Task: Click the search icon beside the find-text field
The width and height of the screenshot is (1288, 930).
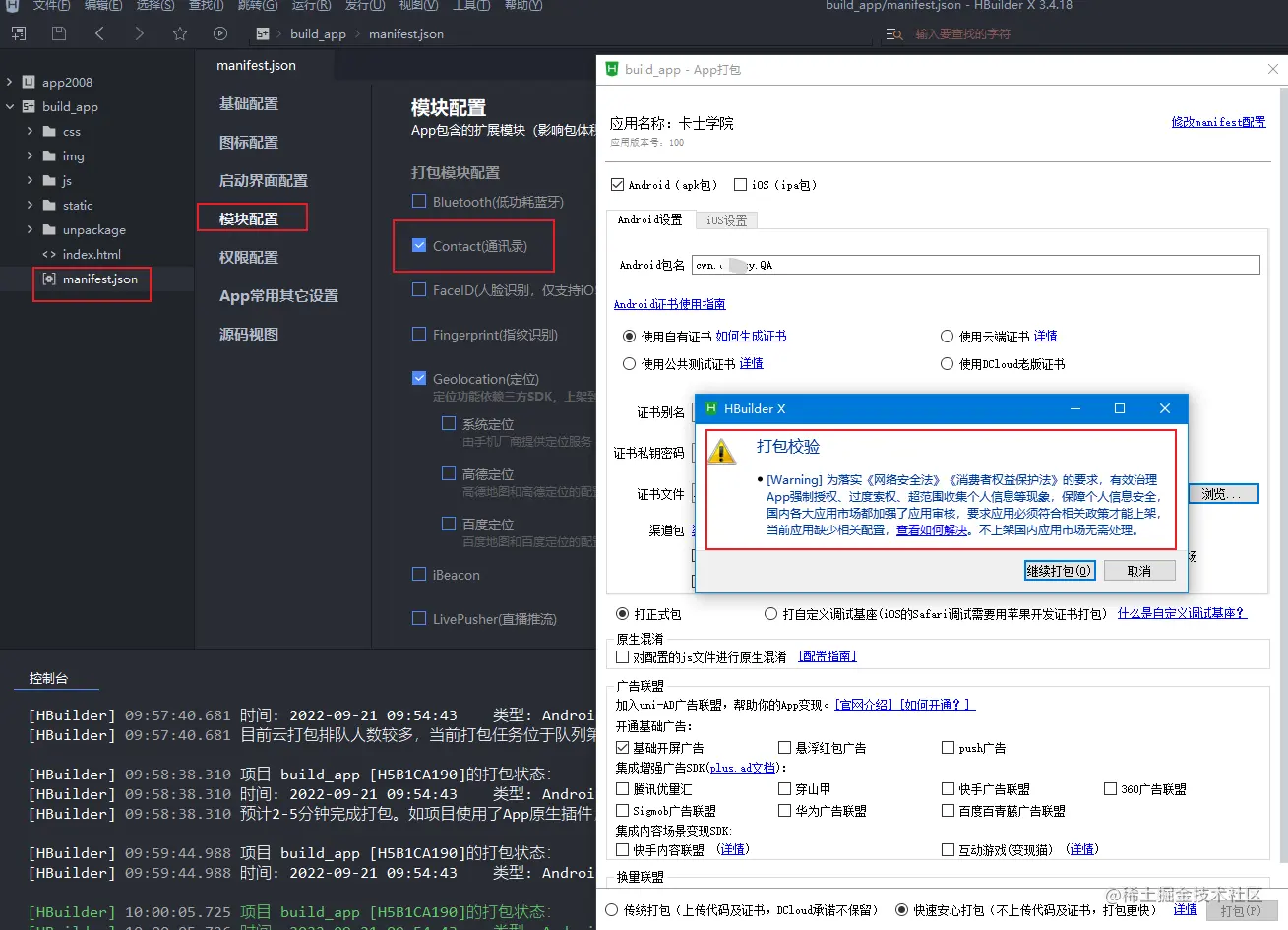Action: (x=893, y=34)
